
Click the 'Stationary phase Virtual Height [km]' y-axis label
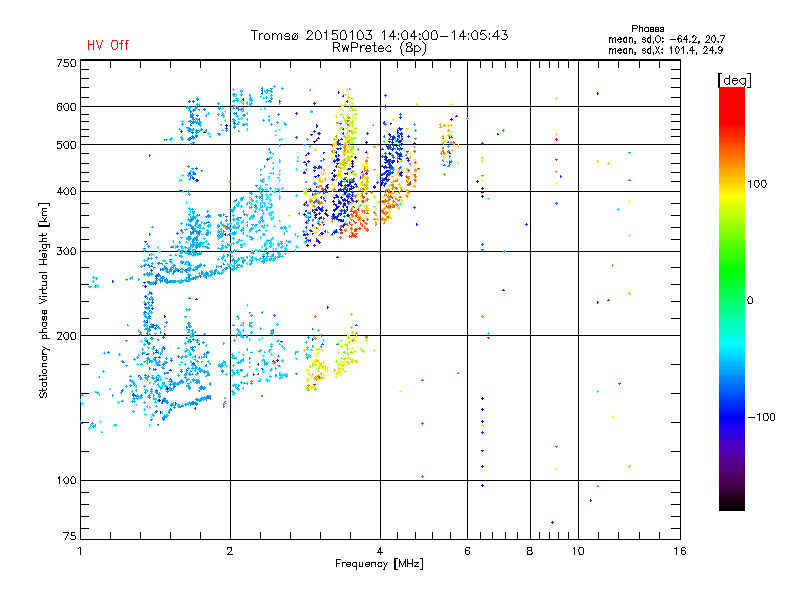point(44,300)
